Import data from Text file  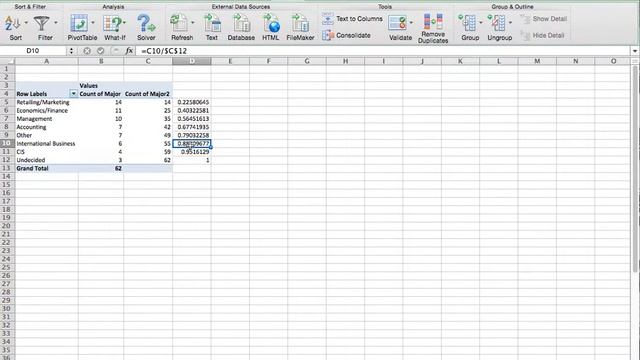click(x=212, y=23)
